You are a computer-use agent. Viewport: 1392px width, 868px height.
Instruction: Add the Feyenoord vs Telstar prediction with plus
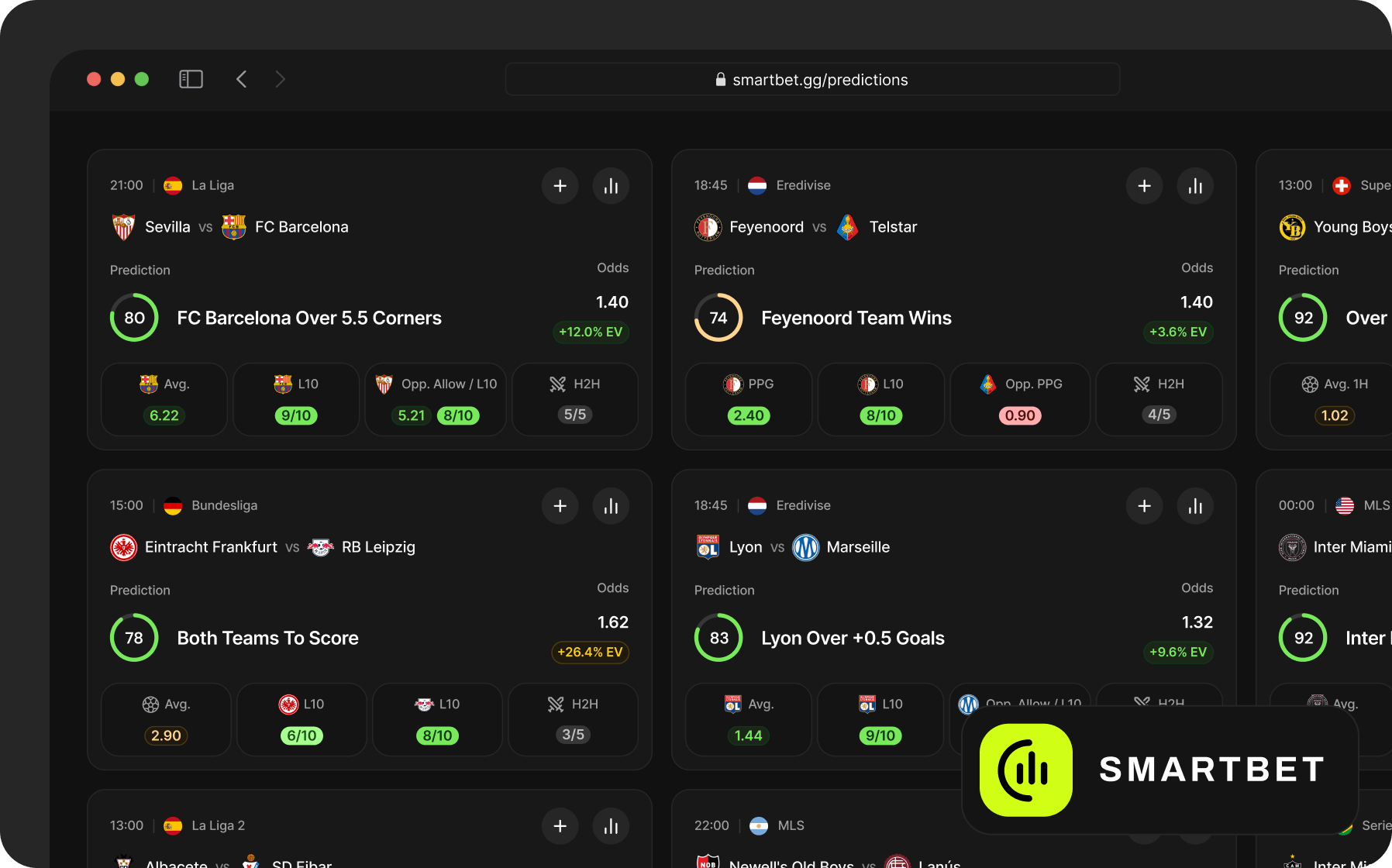[x=1145, y=186]
